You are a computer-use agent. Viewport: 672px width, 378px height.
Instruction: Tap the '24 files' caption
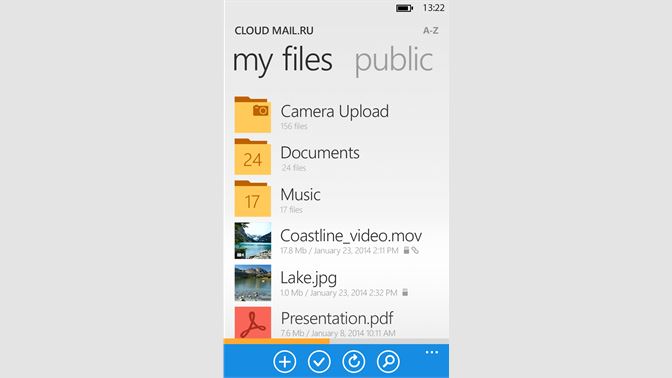(294, 168)
